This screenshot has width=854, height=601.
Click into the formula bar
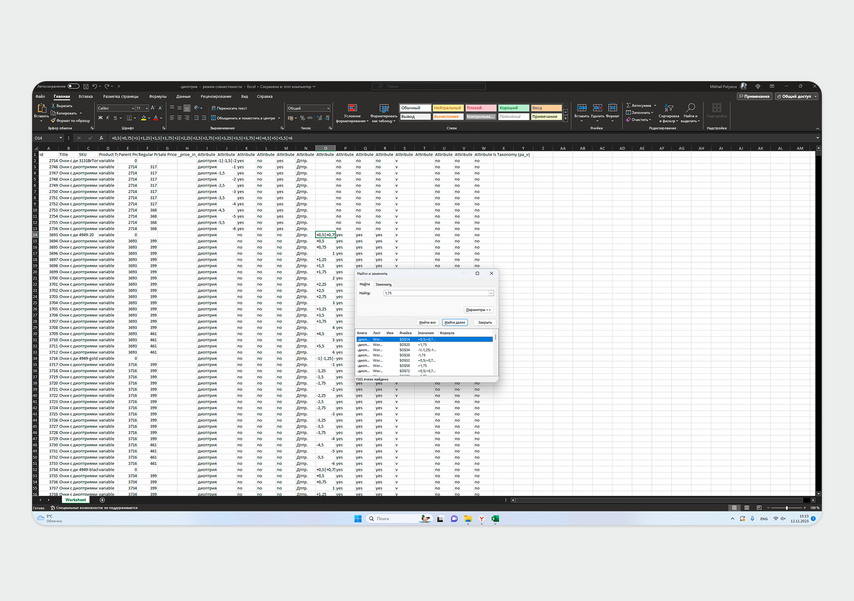pos(460,138)
